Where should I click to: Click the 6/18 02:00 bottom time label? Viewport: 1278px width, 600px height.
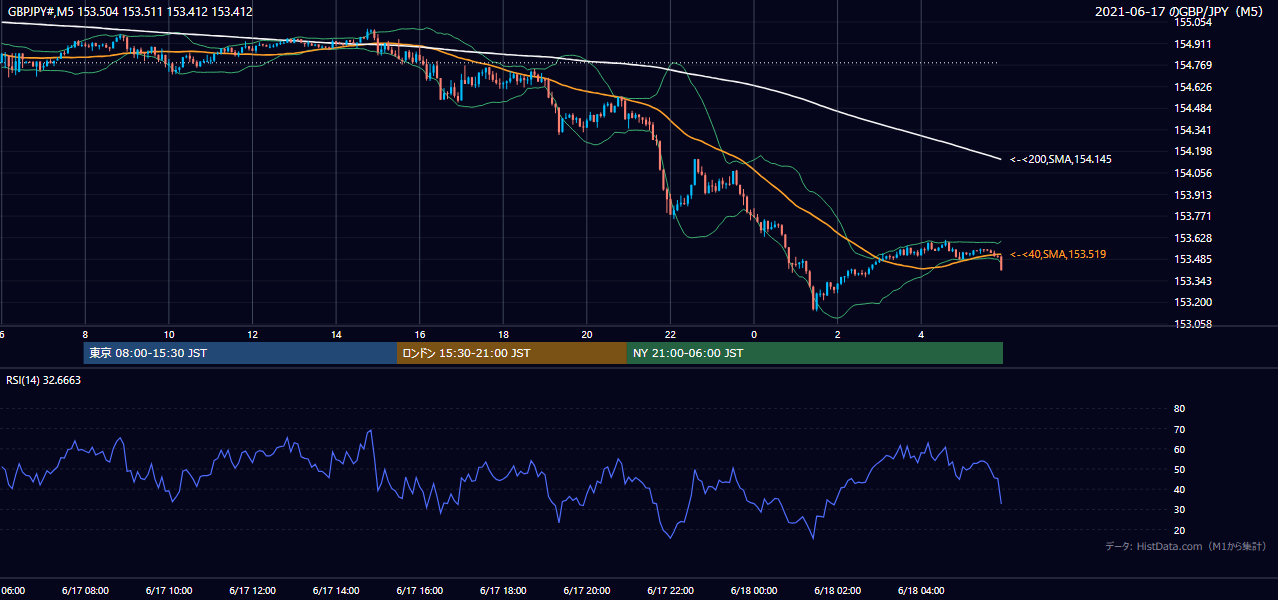836,590
